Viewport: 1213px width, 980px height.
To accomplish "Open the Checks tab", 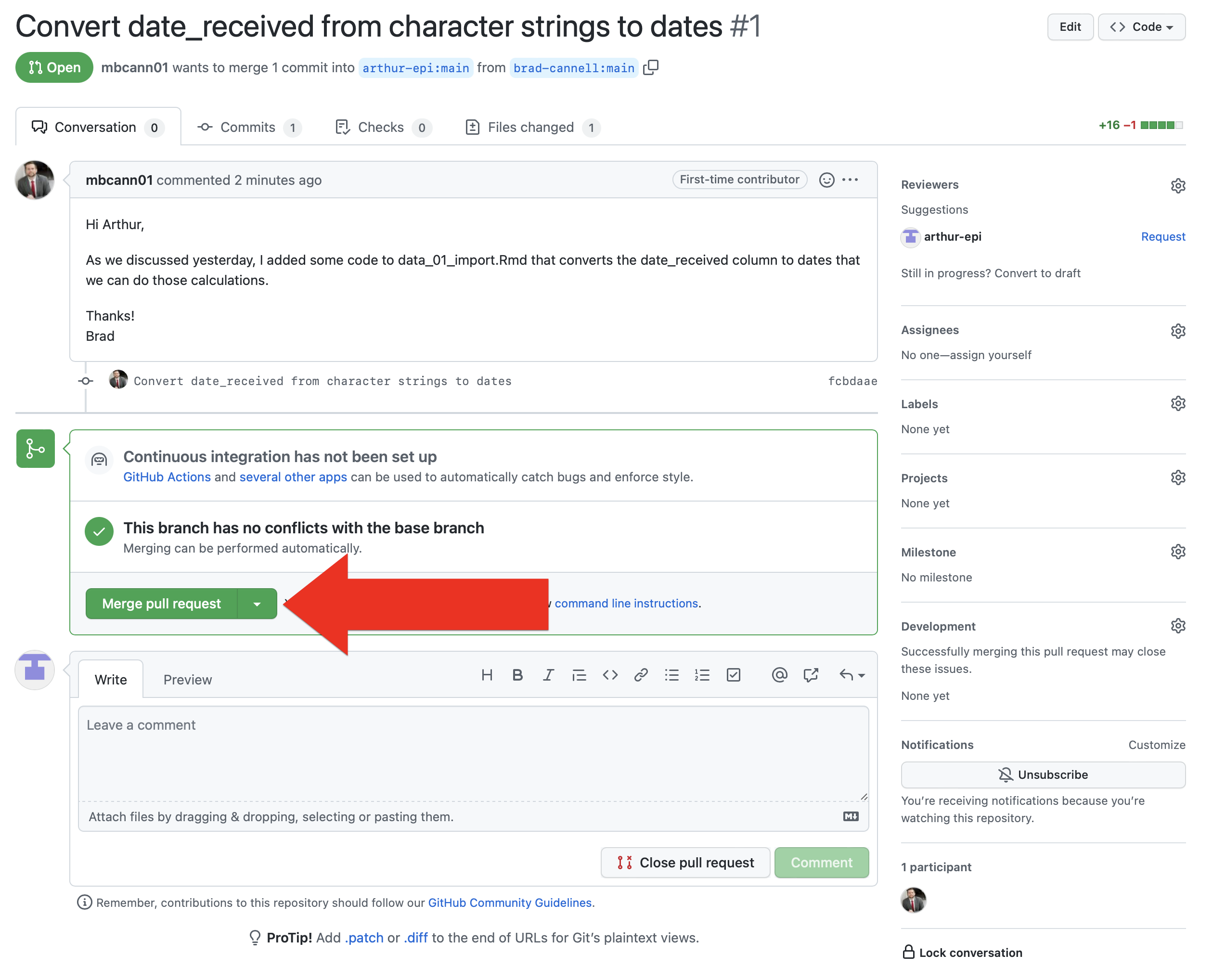I will (383, 127).
